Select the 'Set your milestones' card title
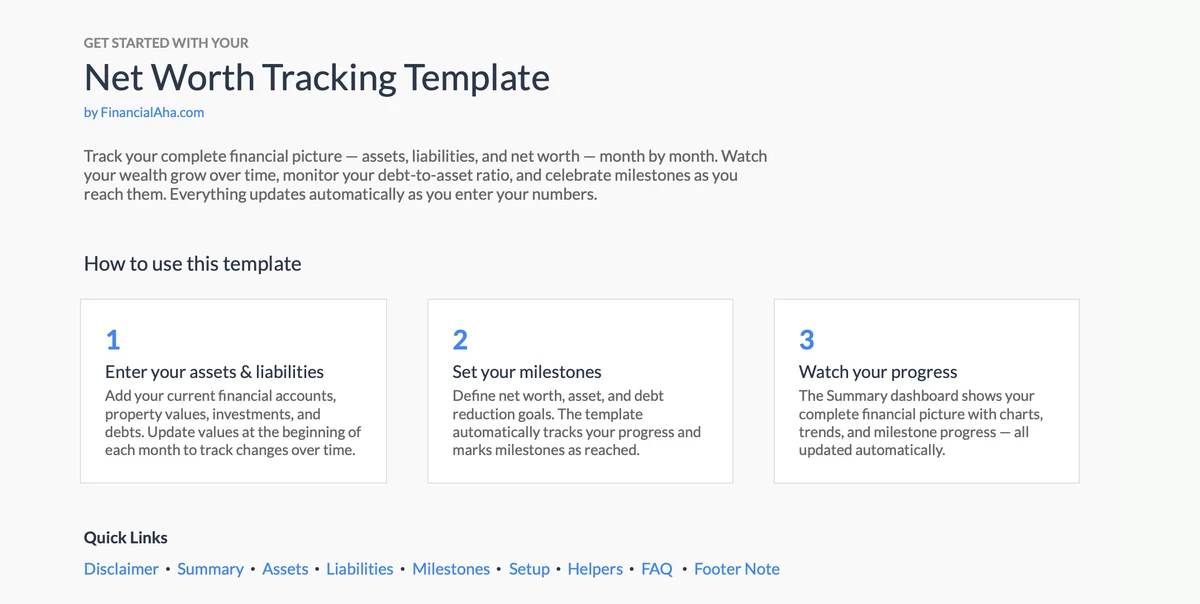This screenshot has width=1200, height=604. pyautogui.click(x=527, y=372)
